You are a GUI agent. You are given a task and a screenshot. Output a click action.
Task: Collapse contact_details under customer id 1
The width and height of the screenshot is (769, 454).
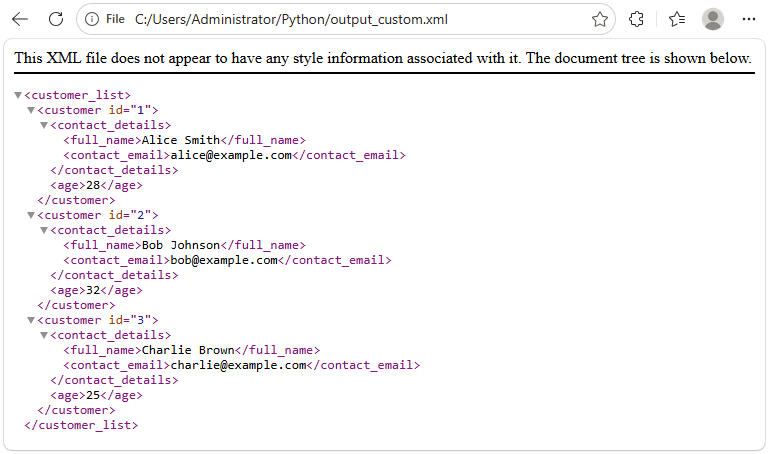coord(44,126)
